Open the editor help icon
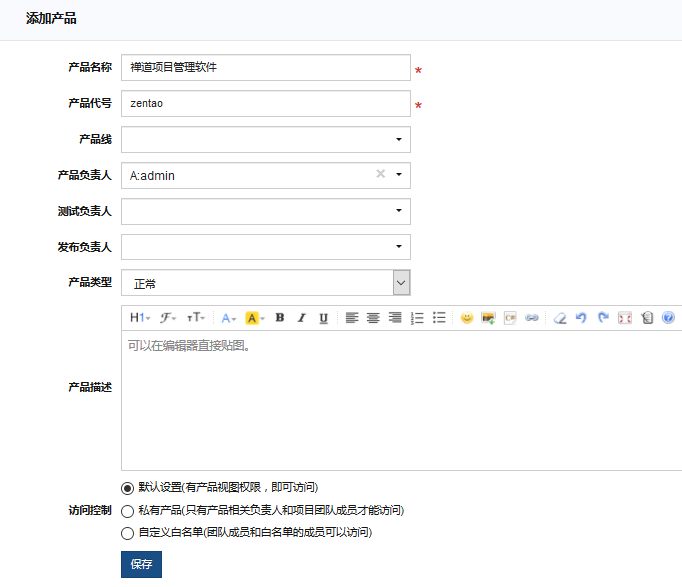 668,318
